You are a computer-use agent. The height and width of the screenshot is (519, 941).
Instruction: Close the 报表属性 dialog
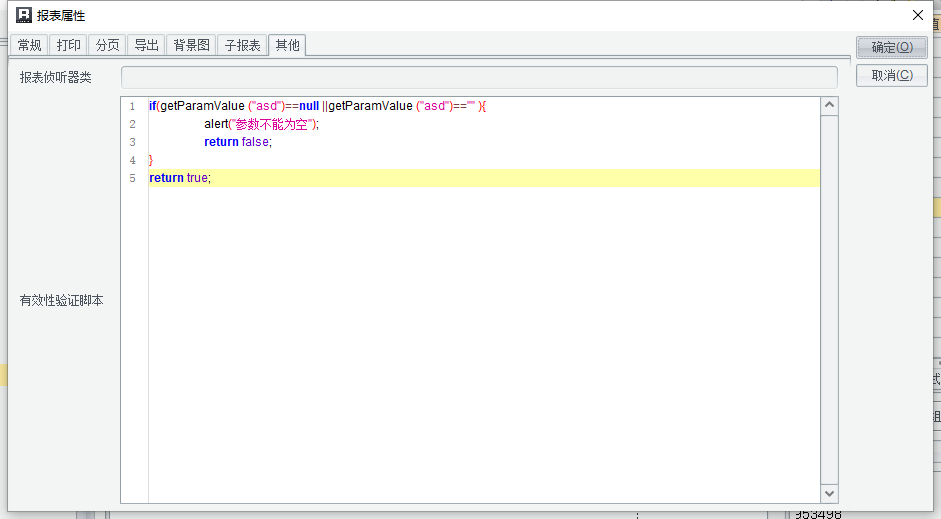pyautogui.click(x=917, y=15)
